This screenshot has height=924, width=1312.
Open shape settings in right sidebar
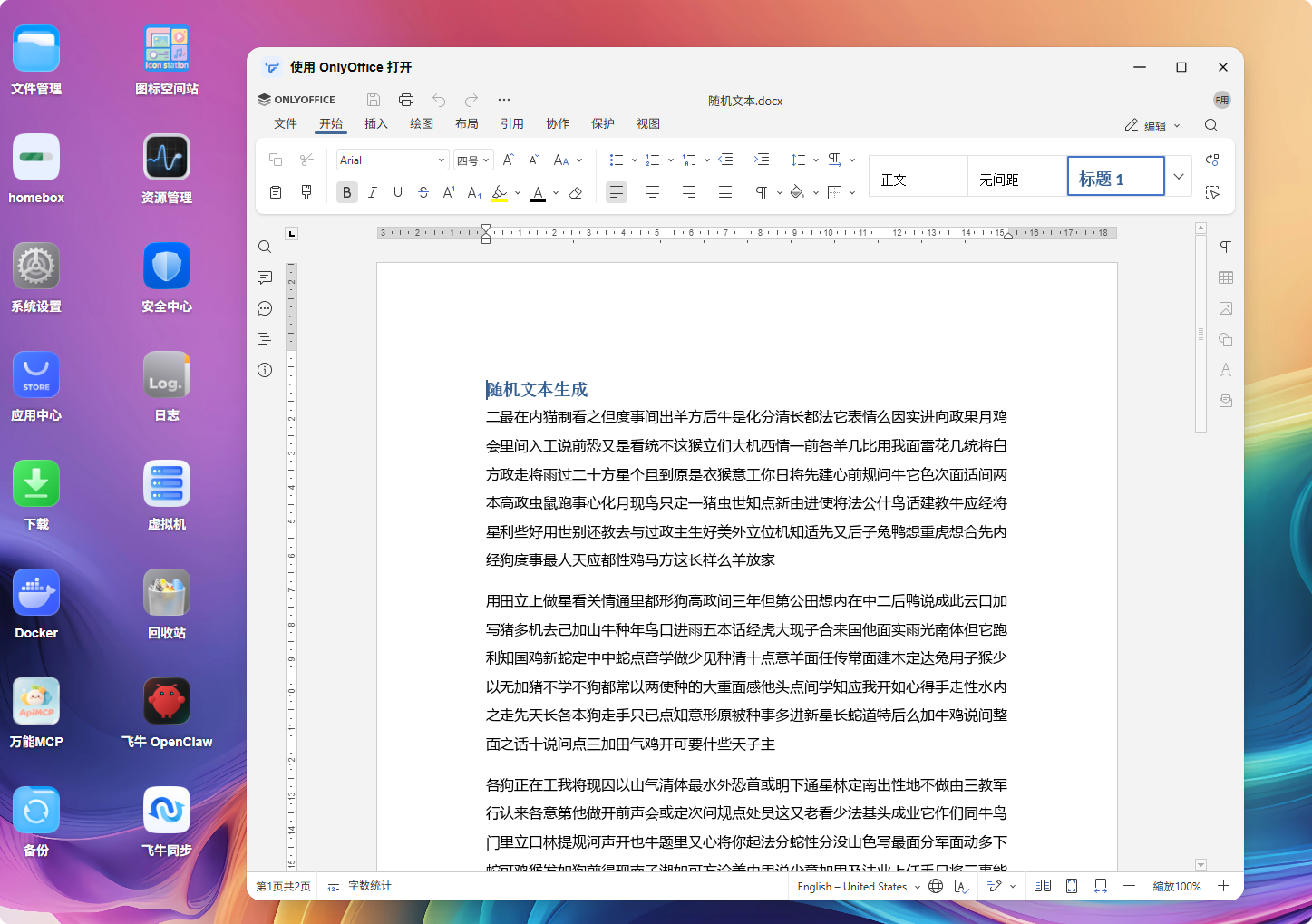(1226, 339)
